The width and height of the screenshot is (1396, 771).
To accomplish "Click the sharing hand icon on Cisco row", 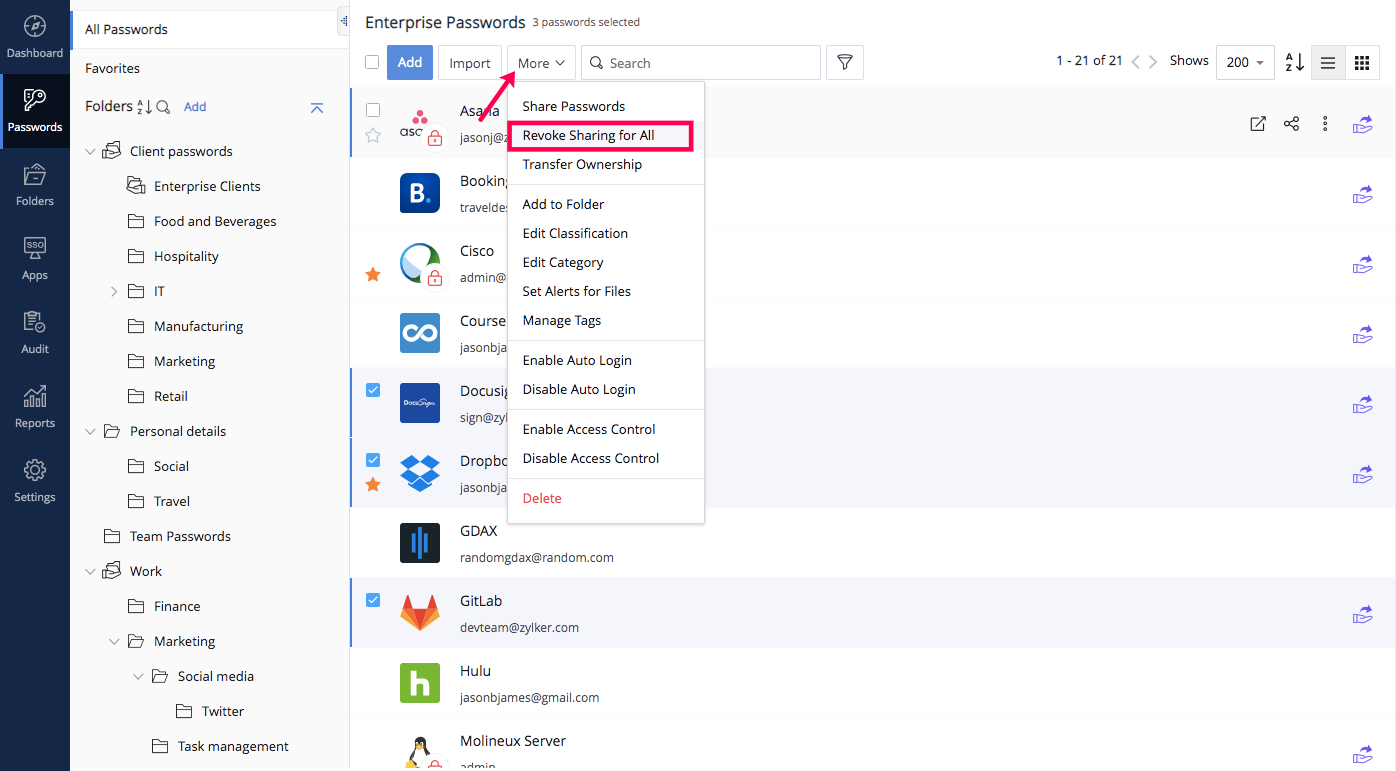I will click(1362, 265).
